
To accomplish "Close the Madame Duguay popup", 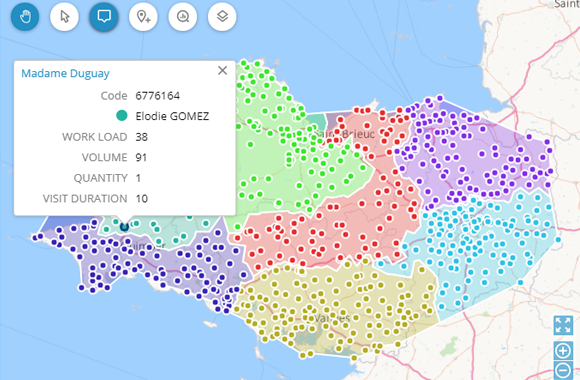I will pos(222,70).
